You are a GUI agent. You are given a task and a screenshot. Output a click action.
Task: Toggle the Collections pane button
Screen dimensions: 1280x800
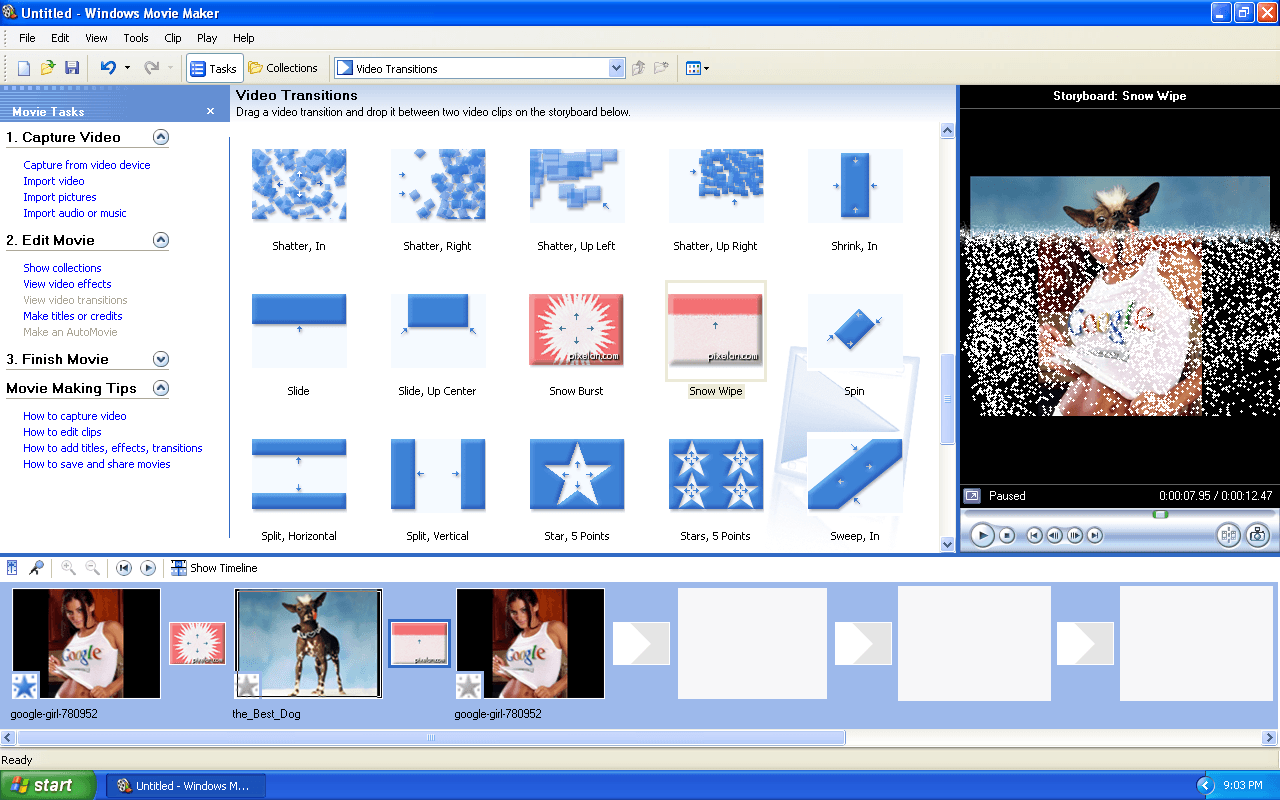click(283, 68)
